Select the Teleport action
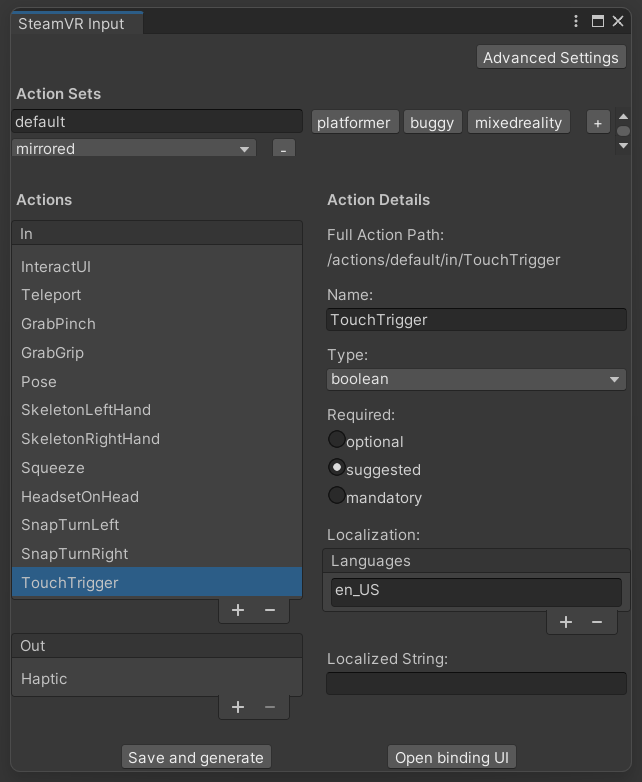642x782 pixels. (x=157, y=295)
